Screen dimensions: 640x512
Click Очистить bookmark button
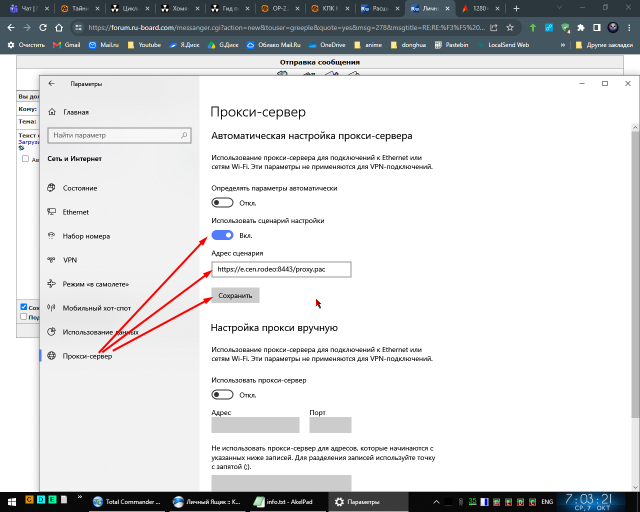(26, 45)
